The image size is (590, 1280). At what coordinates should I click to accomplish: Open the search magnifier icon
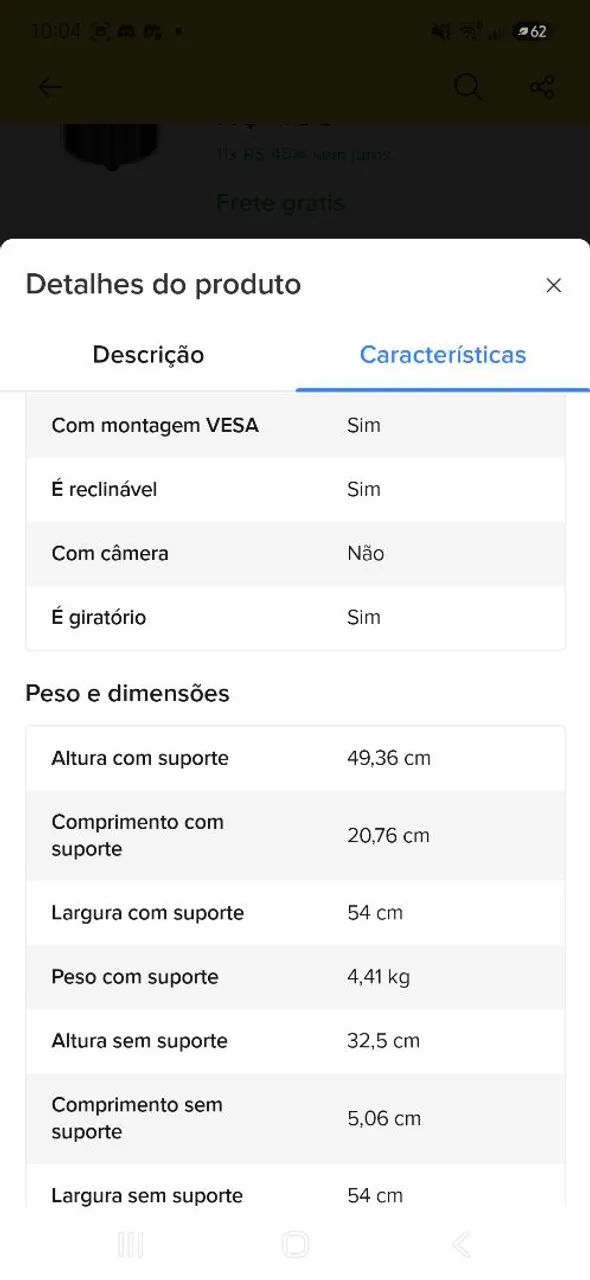[x=468, y=87]
